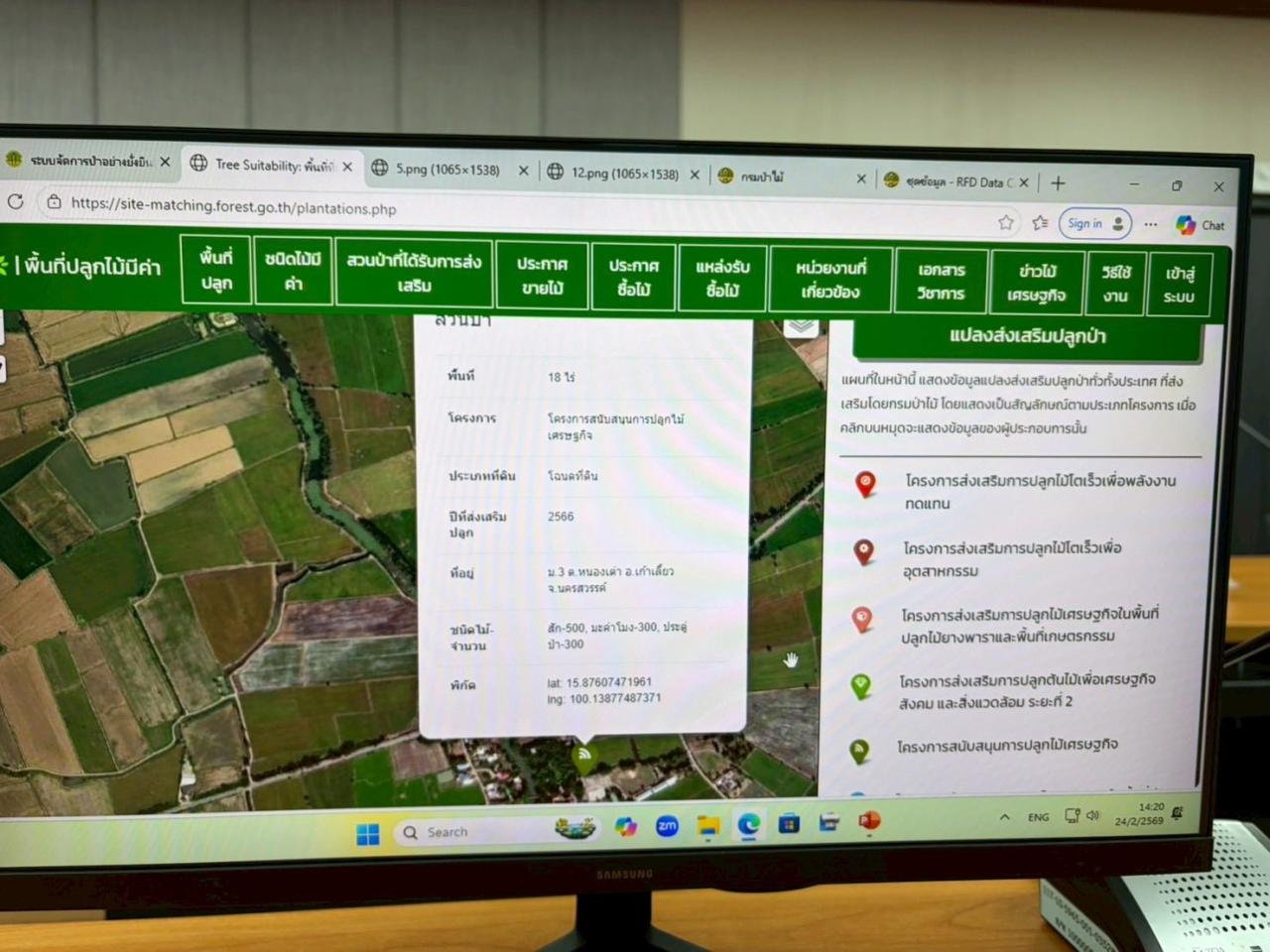The image size is (1270, 952).
Task: Expand hidden system tray icons chevron
Action: coord(1004,817)
